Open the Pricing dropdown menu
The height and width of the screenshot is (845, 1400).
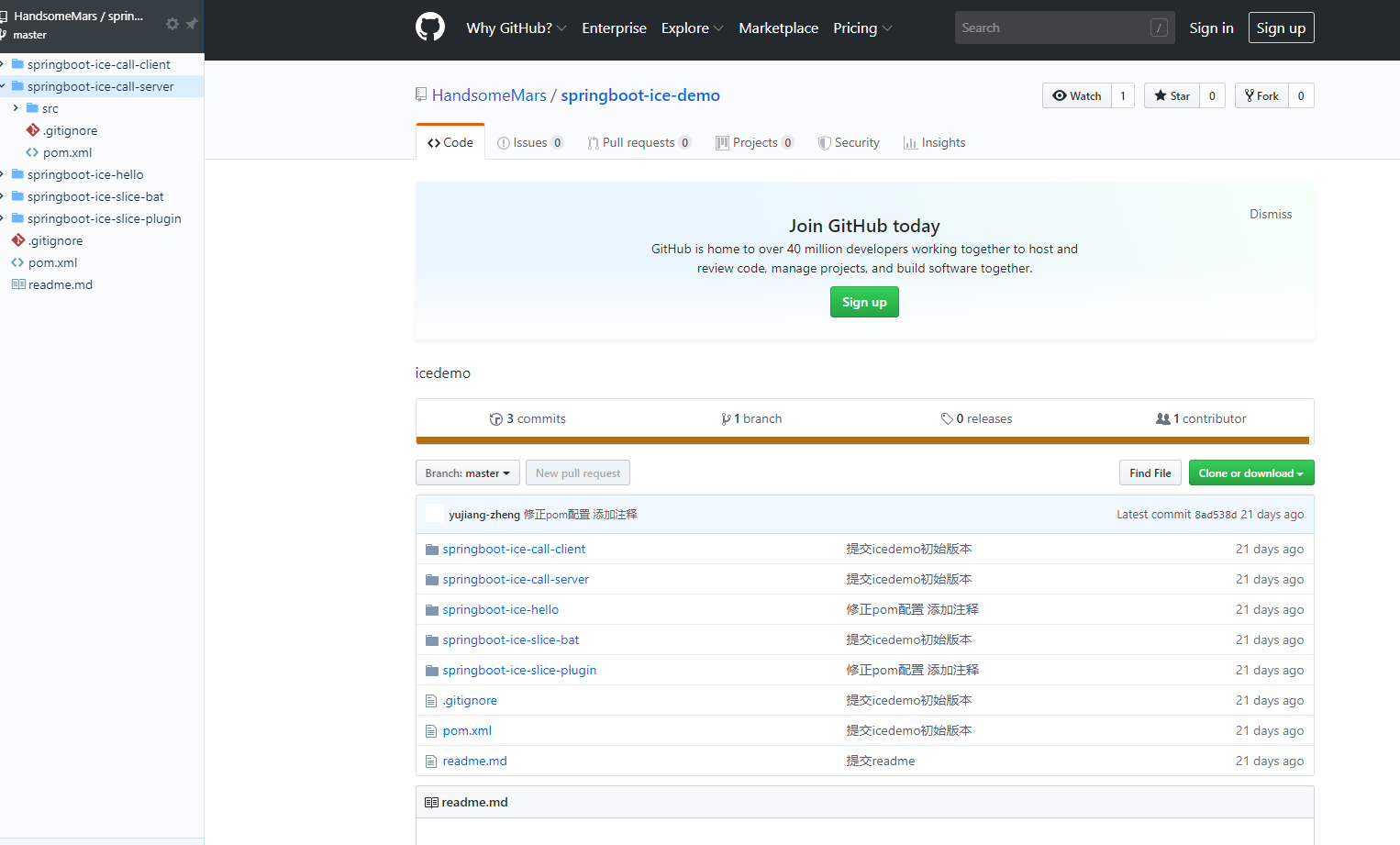point(862,28)
